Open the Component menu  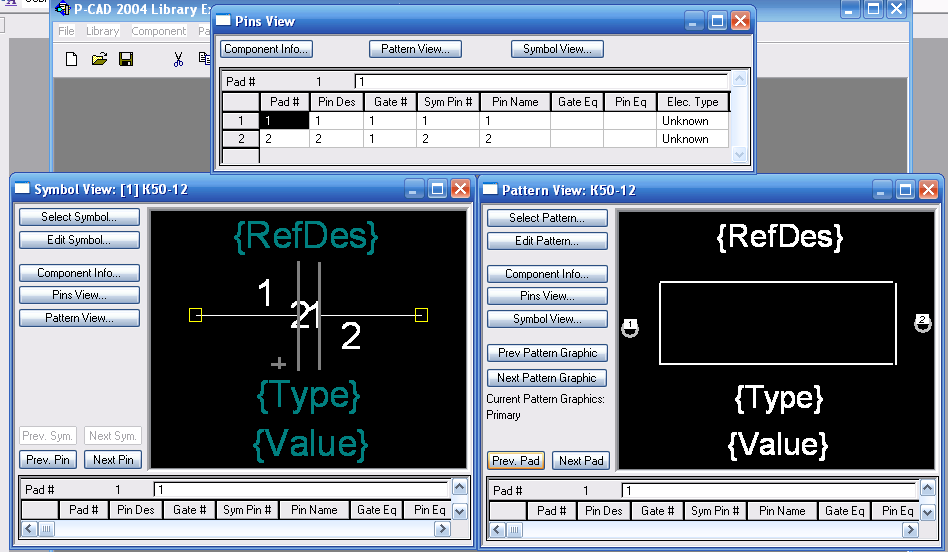coord(158,31)
